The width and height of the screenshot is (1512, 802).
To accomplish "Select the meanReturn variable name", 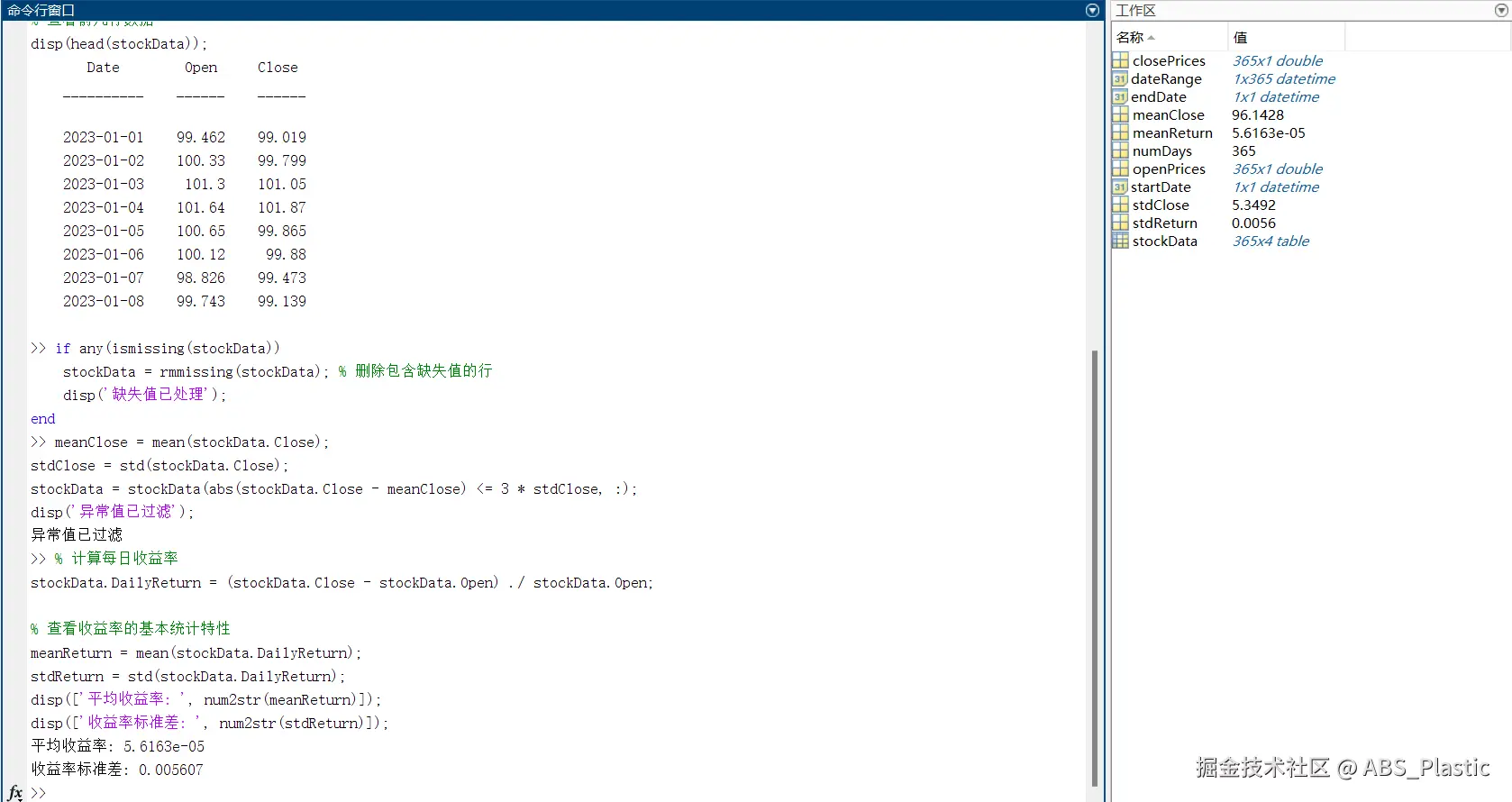I will [x=1172, y=132].
